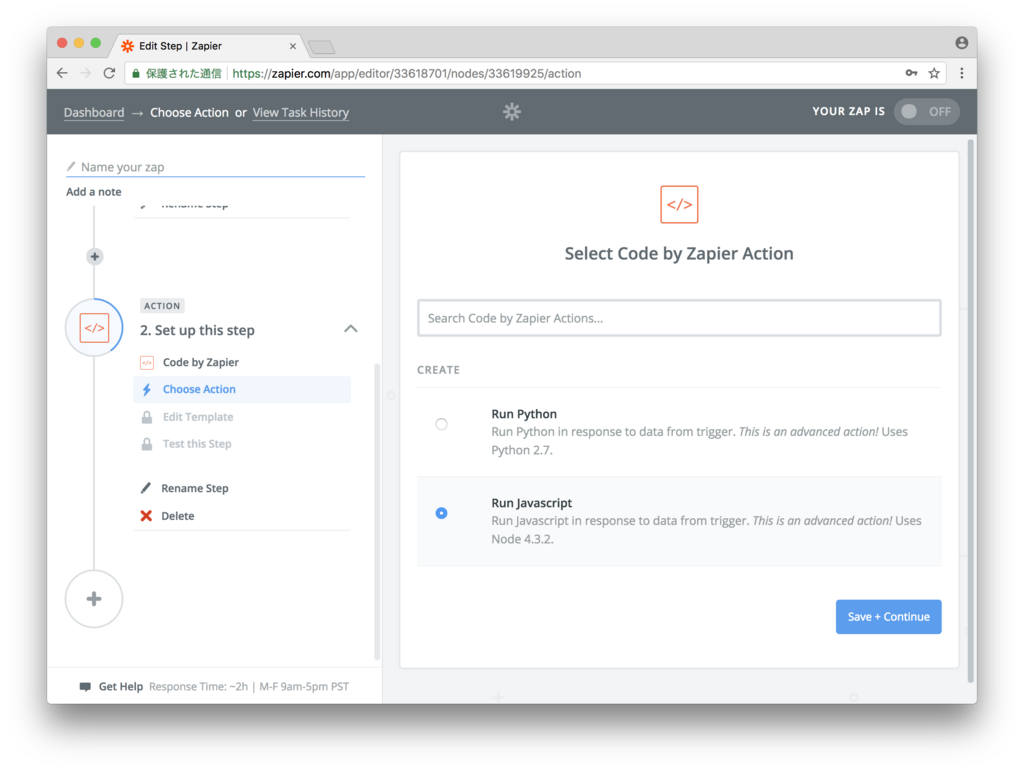Click the saved password key icon
1024x771 pixels.
[911, 73]
